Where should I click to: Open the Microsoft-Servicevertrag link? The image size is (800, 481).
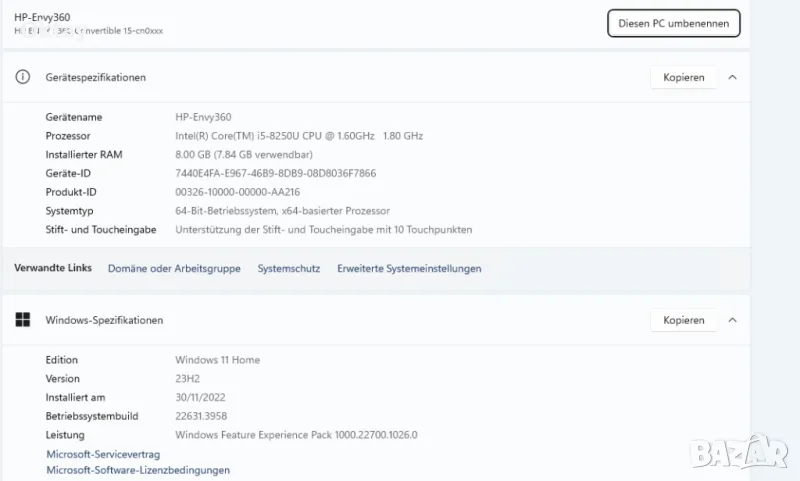click(103, 454)
